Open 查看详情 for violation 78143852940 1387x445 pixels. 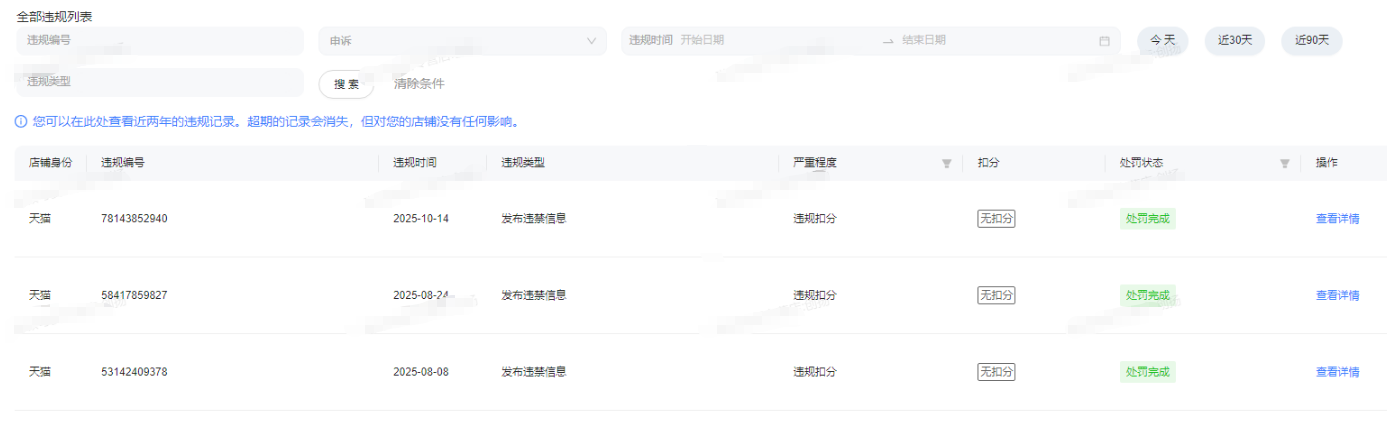(x=1337, y=219)
